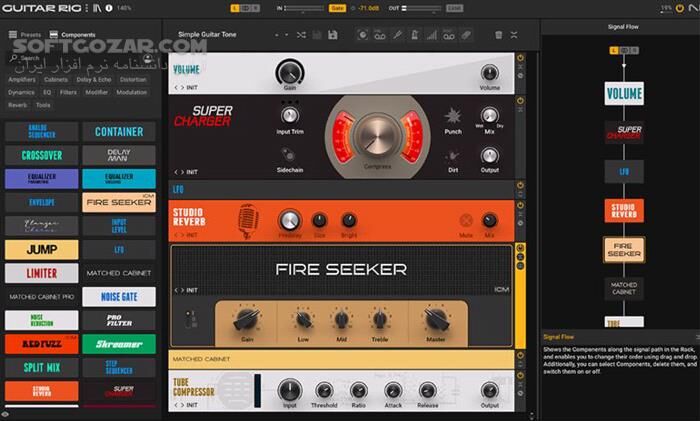700x421 pixels.
Task: Show the post tape deck
Action: (449, 35)
